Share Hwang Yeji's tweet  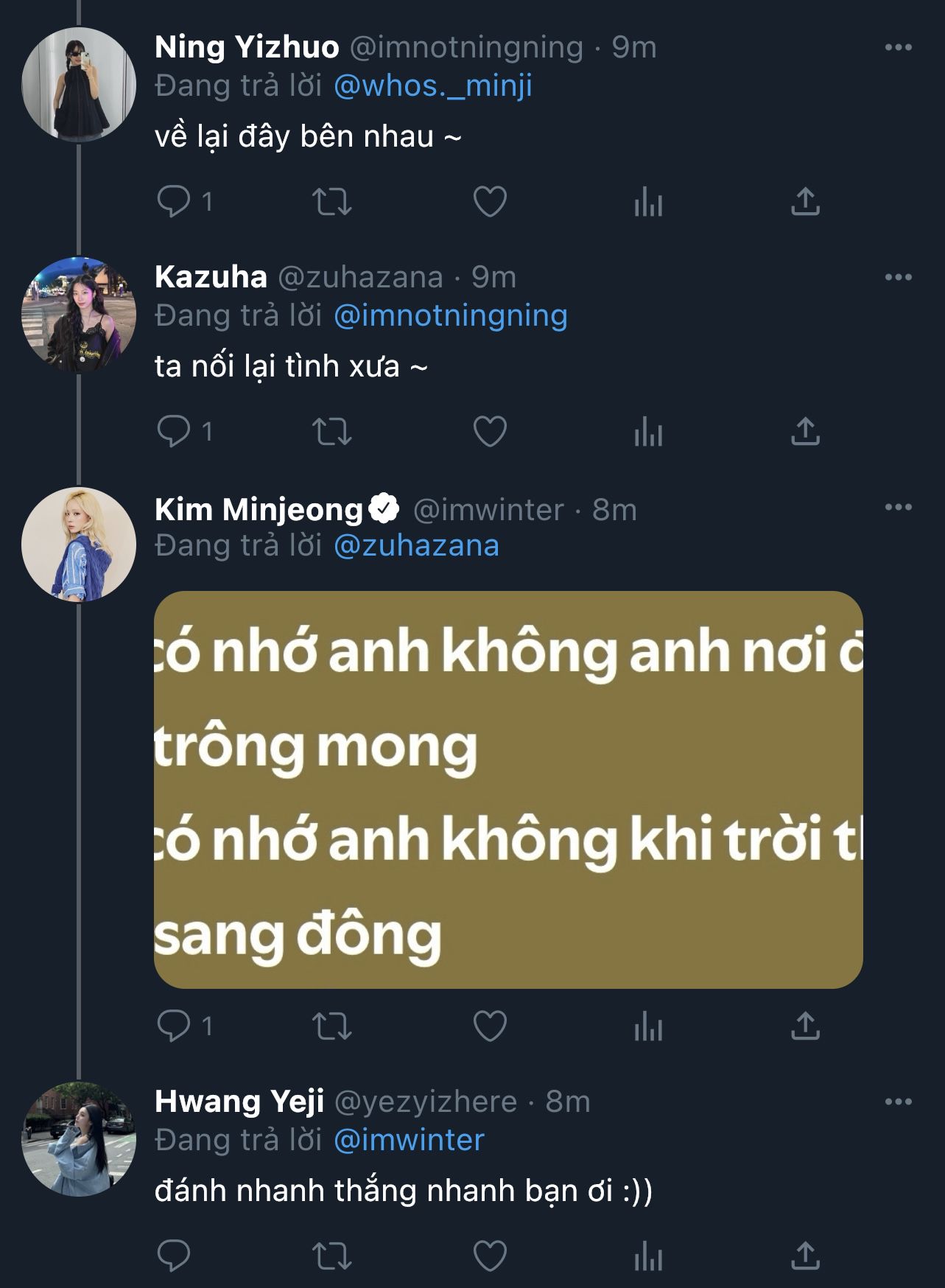coord(805,1256)
